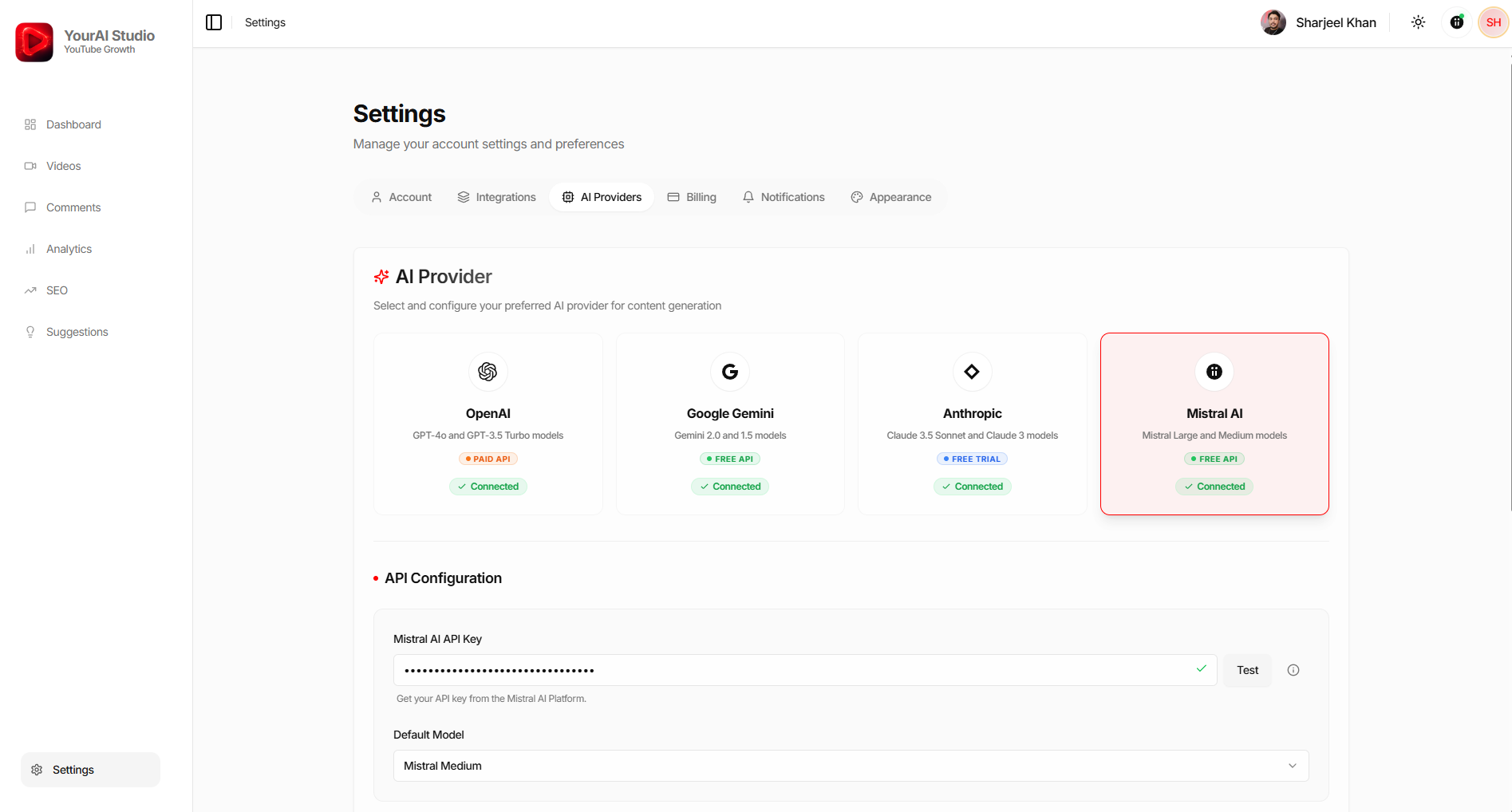Select the Videos section in the sidebar
The height and width of the screenshot is (812, 1512).
[x=64, y=166]
